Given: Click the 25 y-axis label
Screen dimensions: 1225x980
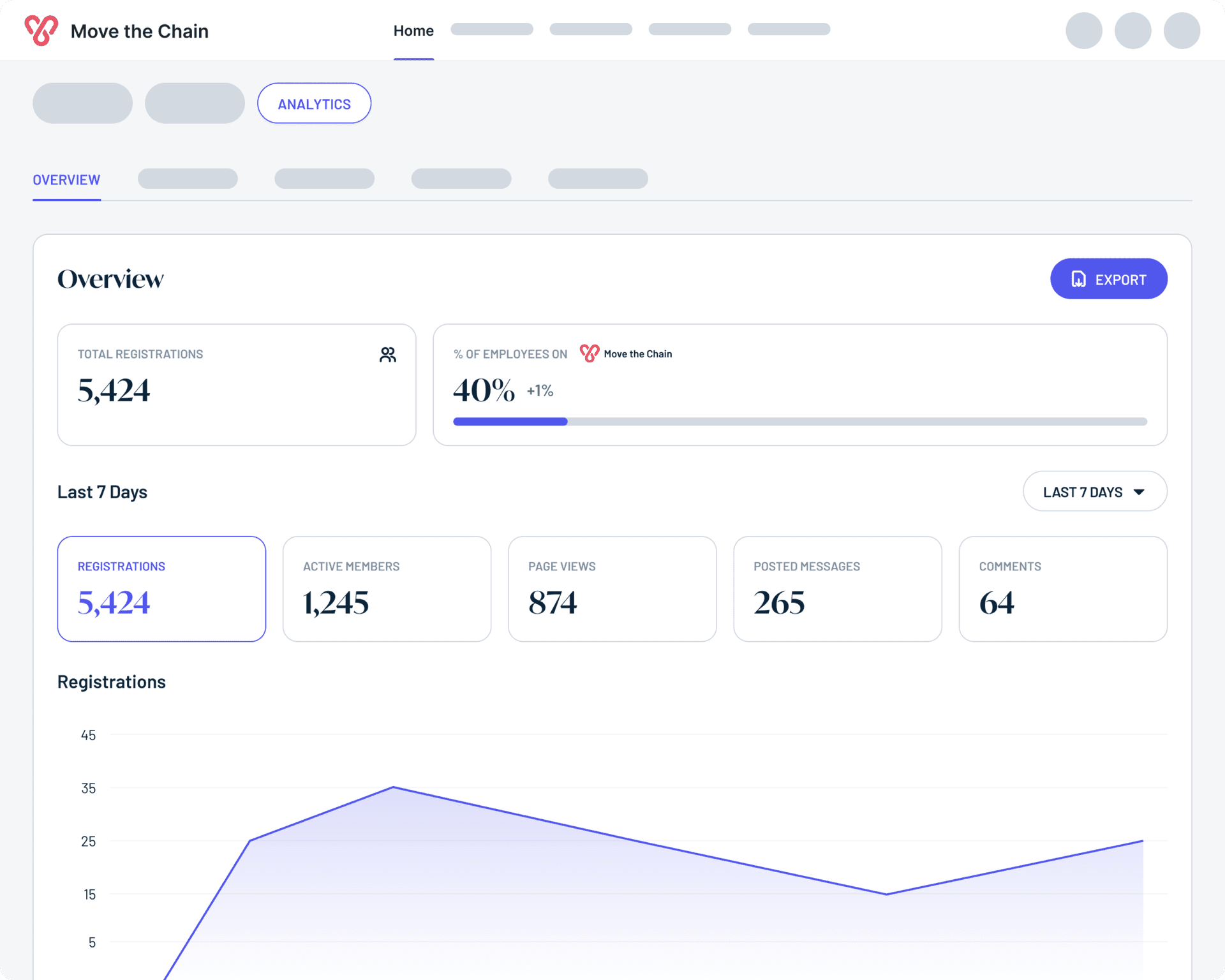Looking at the screenshot, I should click(88, 841).
